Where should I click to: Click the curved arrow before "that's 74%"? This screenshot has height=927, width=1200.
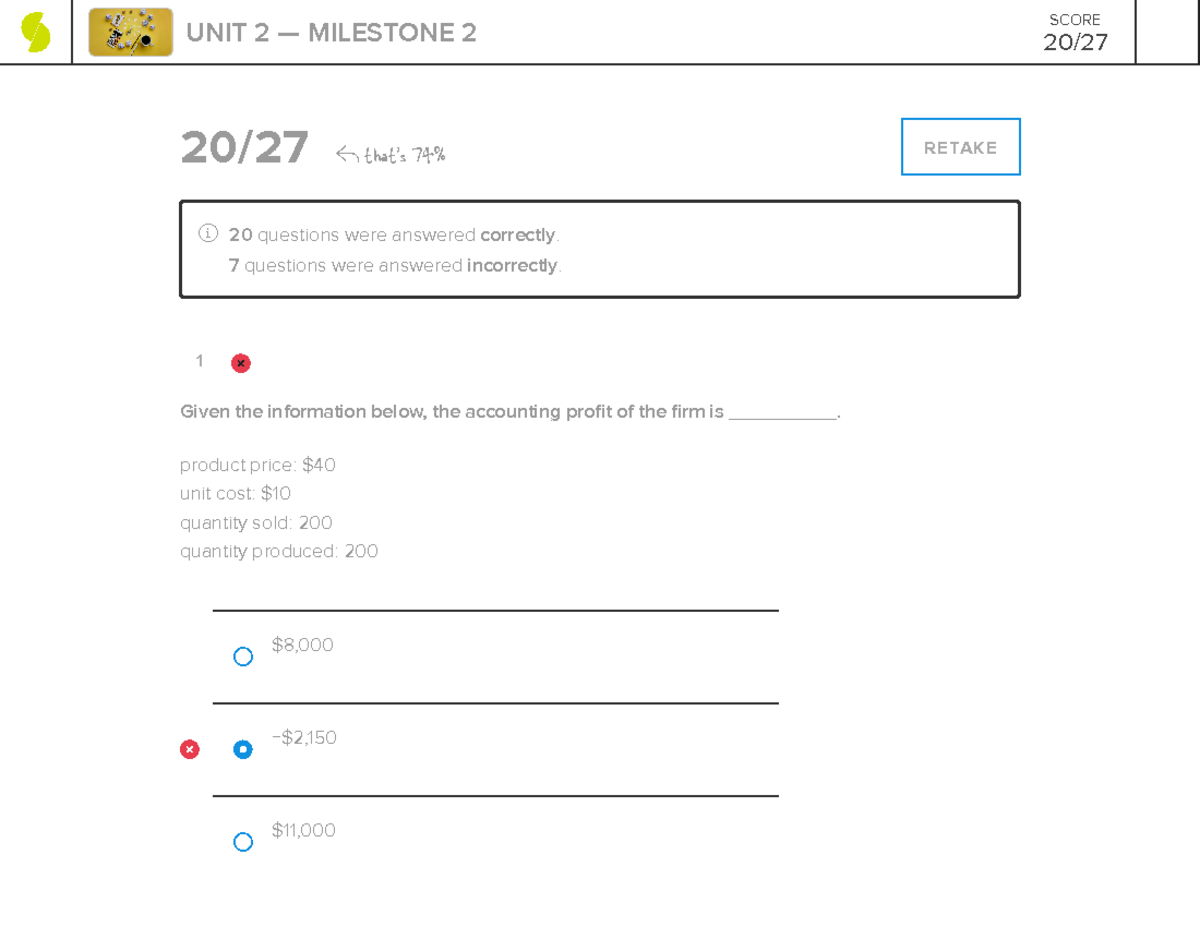point(347,154)
